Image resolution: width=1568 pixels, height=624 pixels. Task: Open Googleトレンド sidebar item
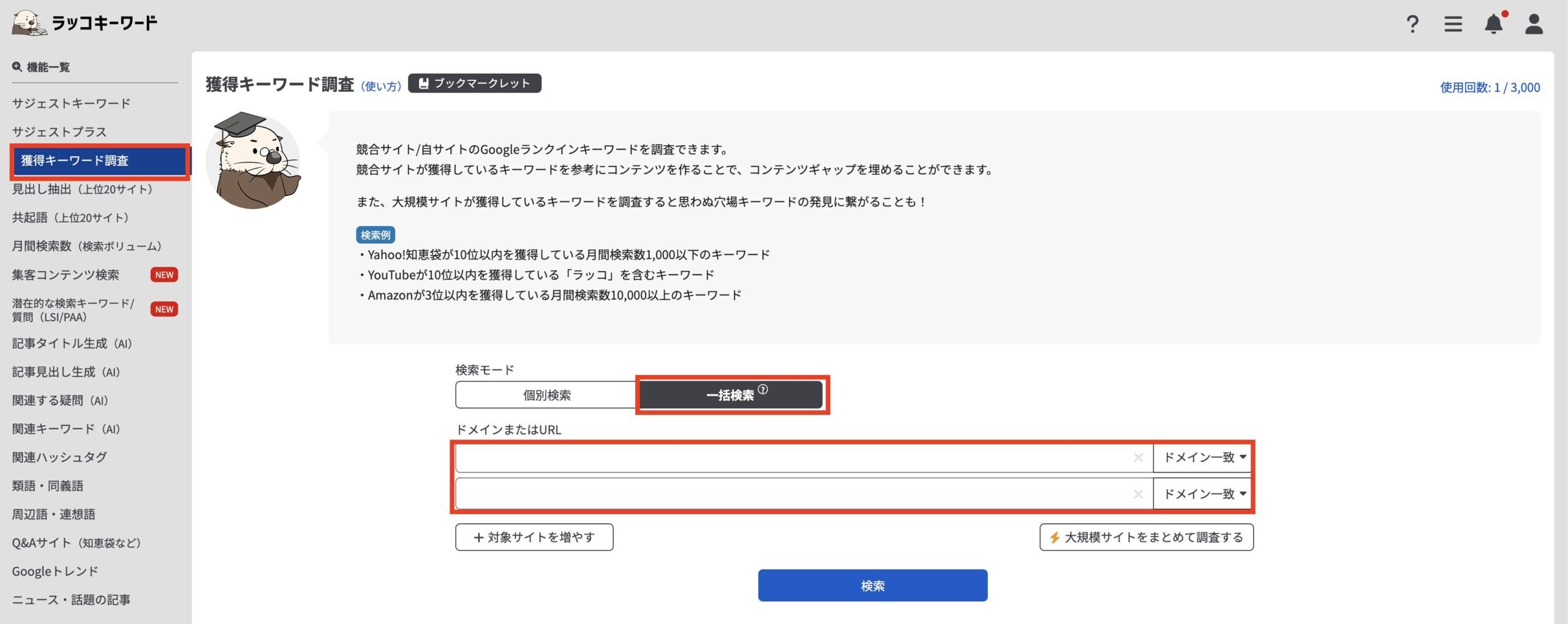(55, 571)
